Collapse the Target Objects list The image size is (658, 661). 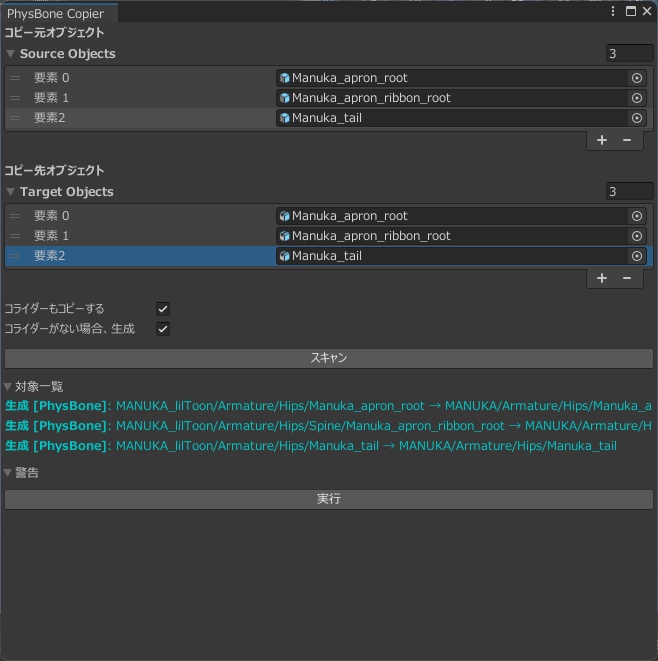[11, 192]
